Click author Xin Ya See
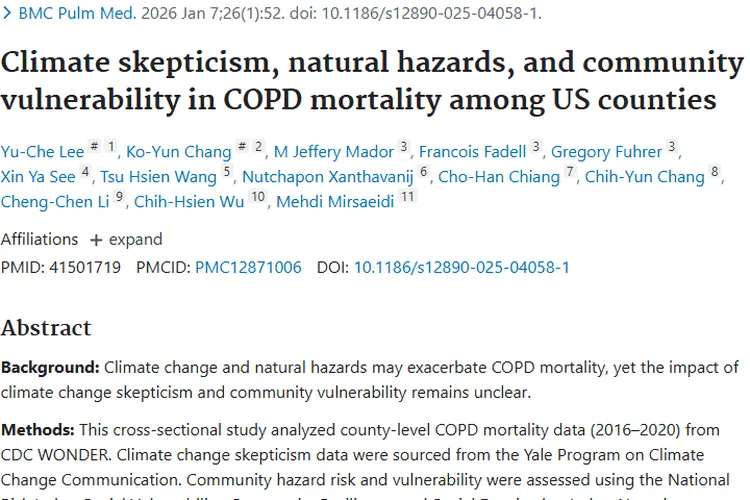Viewport: 750px width, 500px height. tap(38, 177)
